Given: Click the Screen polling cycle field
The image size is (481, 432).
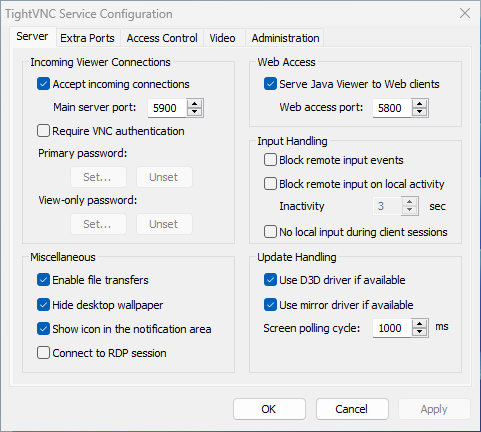Looking at the screenshot, I should pos(392,328).
